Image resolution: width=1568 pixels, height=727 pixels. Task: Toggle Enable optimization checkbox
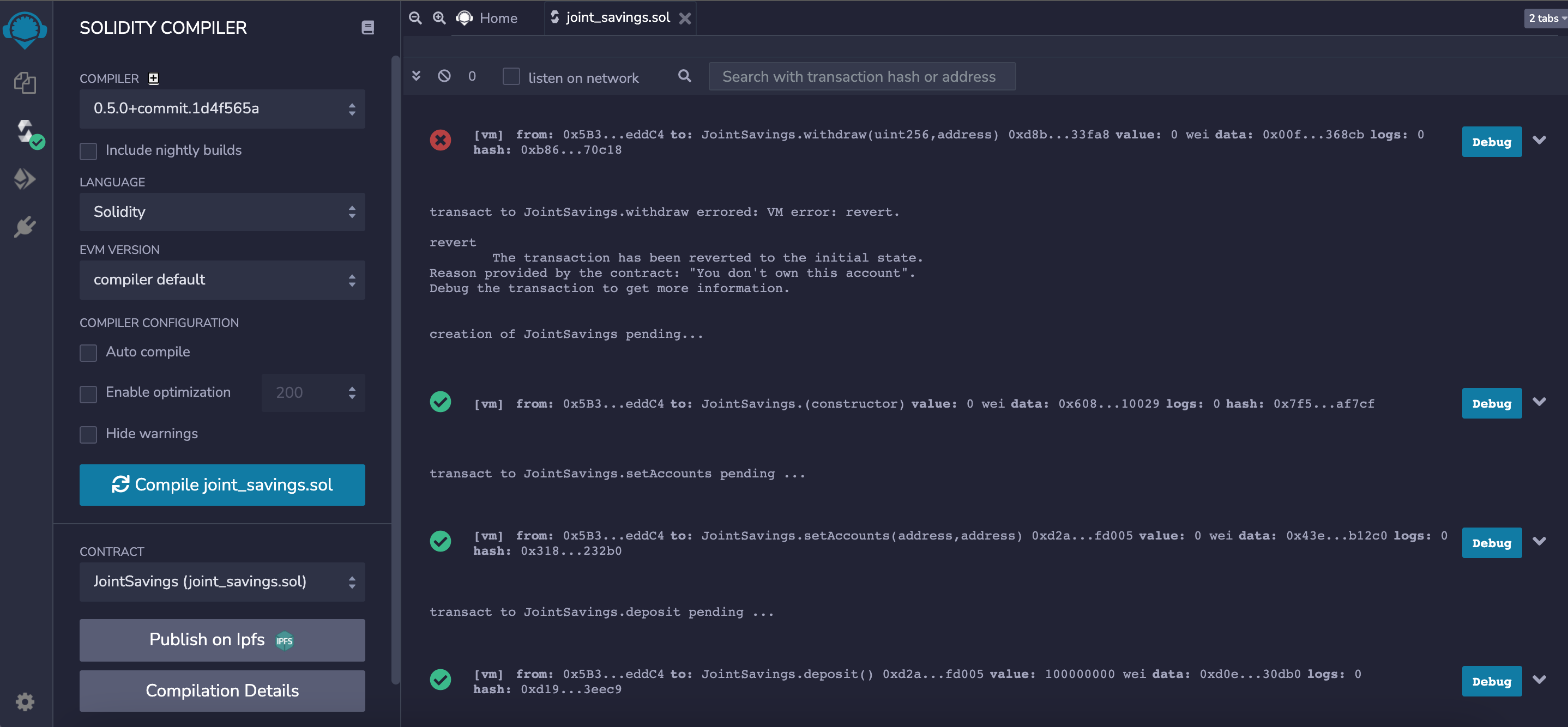(88, 394)
